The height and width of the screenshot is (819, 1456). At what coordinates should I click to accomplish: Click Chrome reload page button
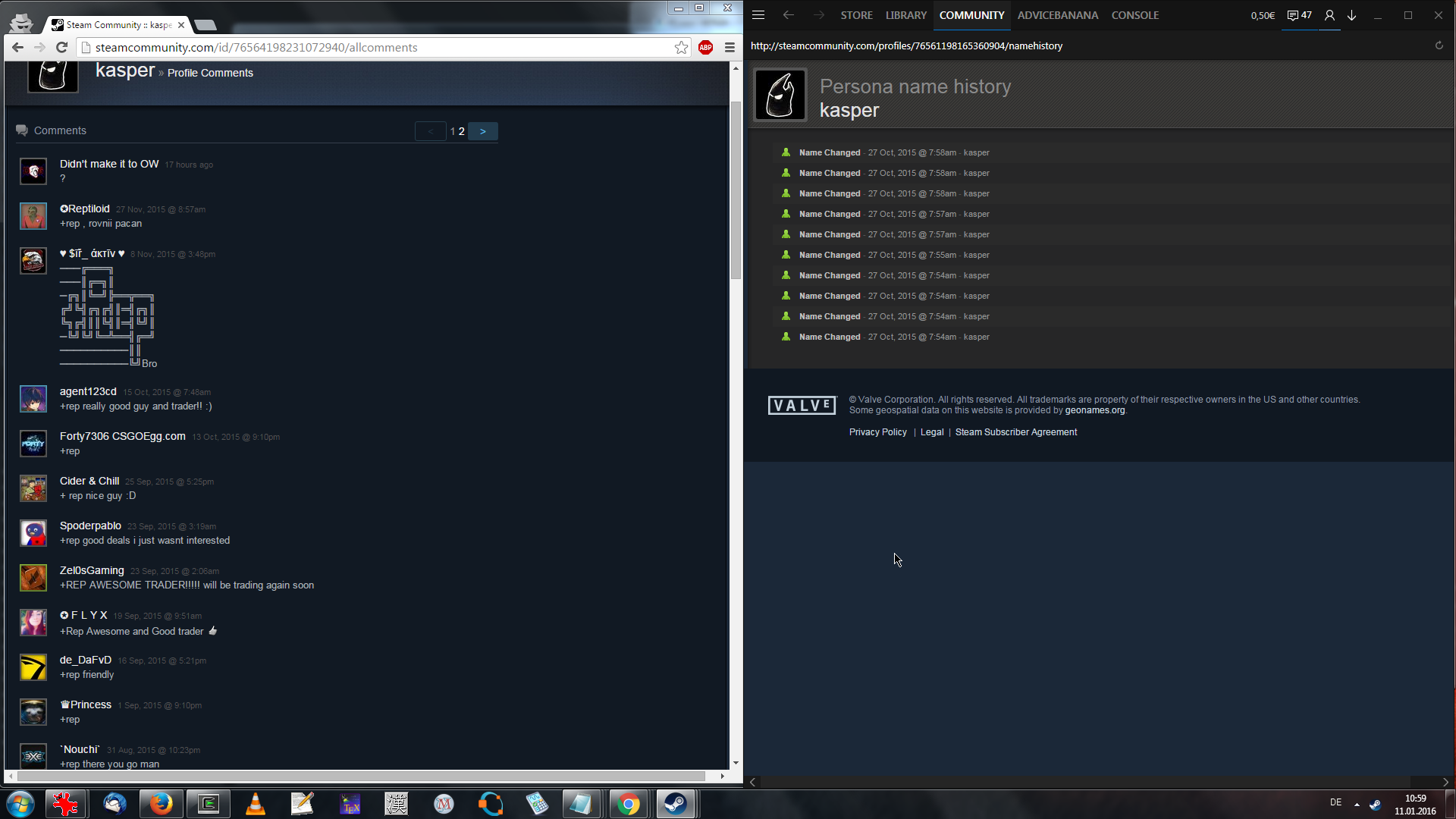(62, 48)
